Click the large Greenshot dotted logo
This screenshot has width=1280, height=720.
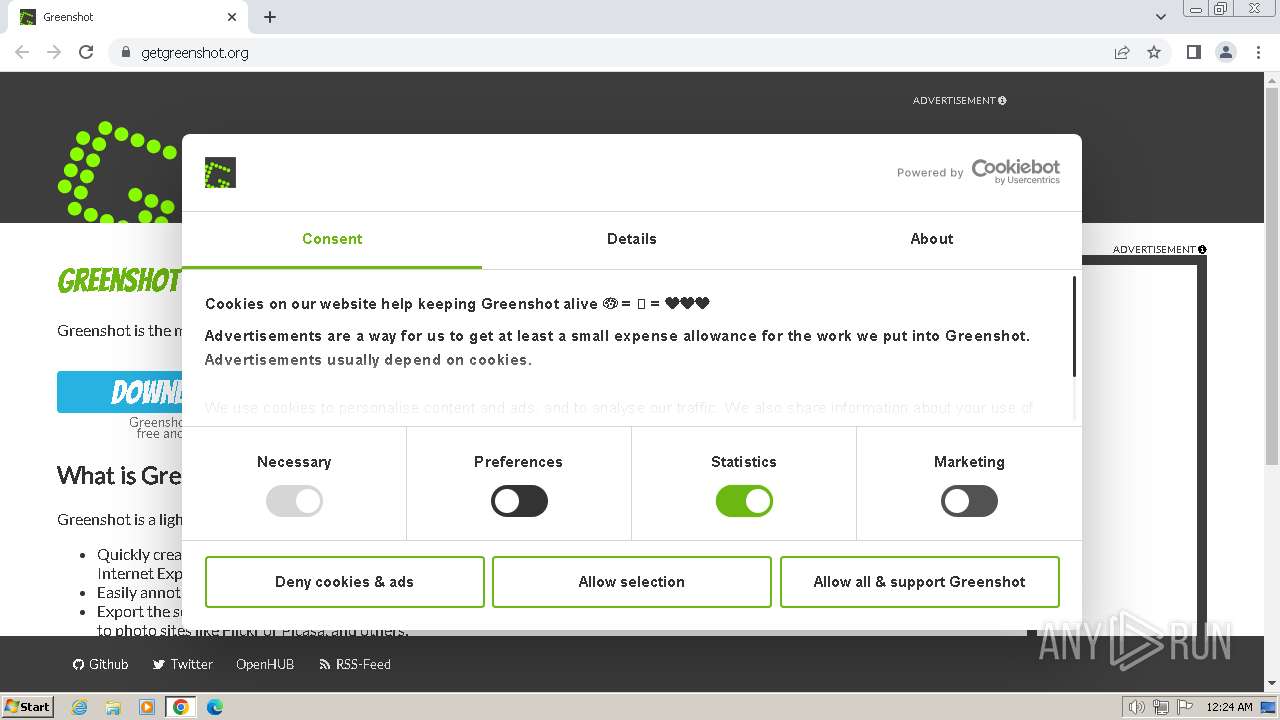click(118, 172)
